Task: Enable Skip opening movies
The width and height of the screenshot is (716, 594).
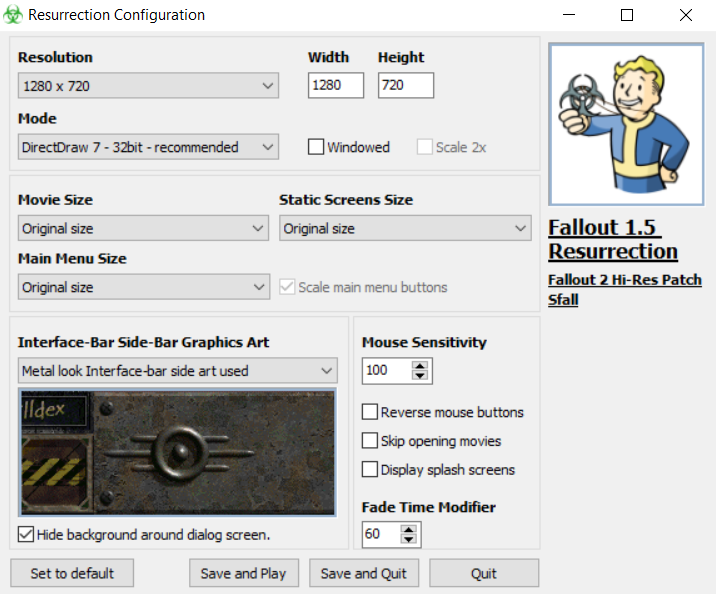Action: pyautogui.click(x=370, y=441)
